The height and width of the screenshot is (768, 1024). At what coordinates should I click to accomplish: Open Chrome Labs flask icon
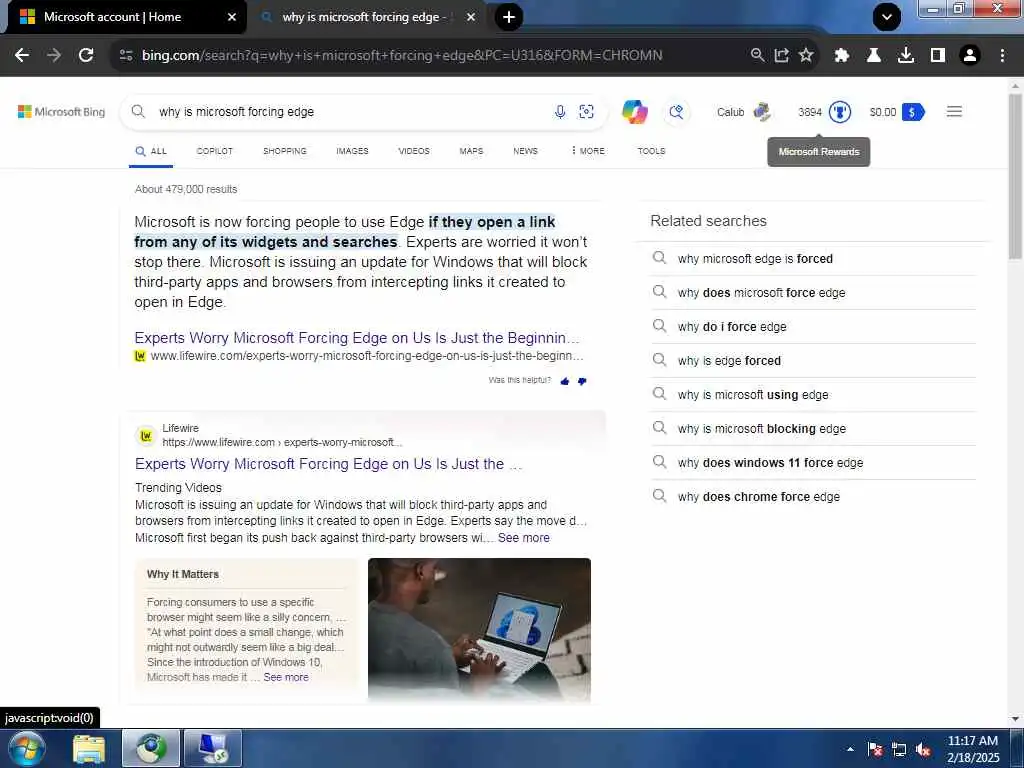point(874,56)
